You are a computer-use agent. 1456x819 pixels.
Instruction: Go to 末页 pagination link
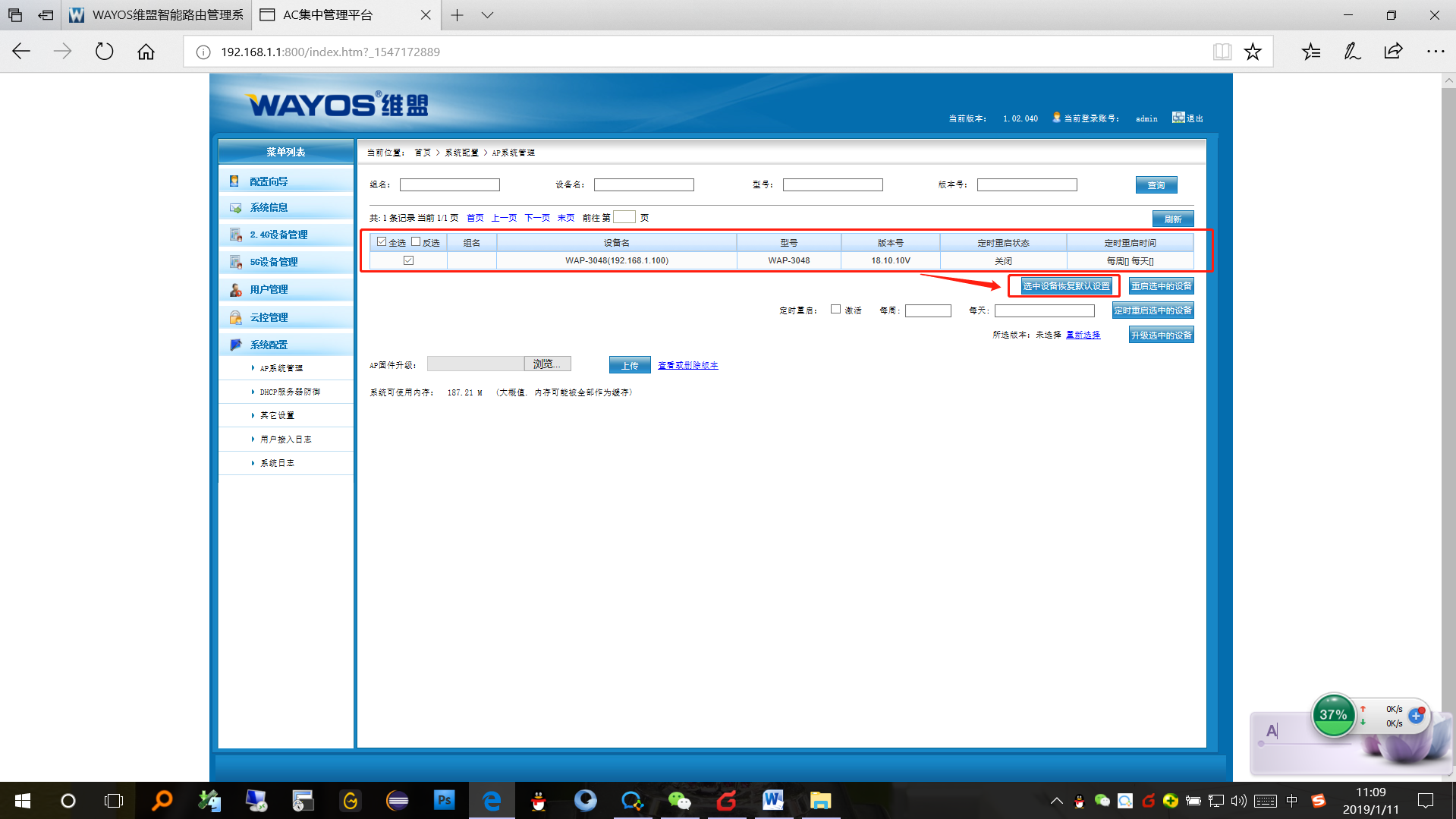click(x=566, y=218)
